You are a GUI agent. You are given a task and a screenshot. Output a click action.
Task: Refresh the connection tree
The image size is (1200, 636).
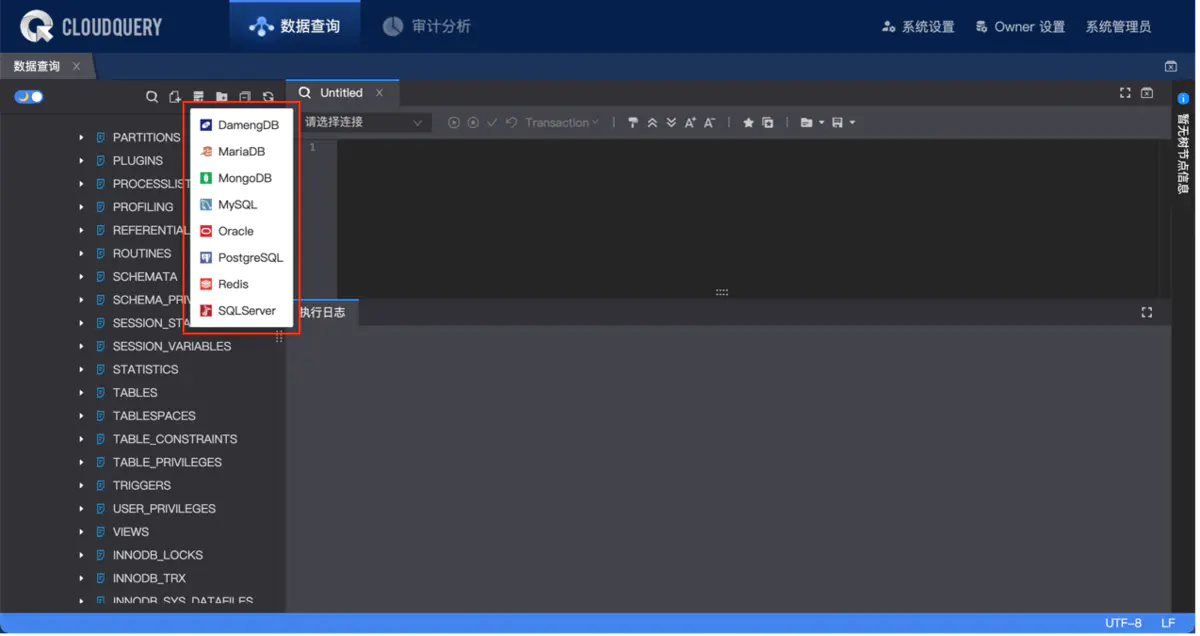[268, 97]
